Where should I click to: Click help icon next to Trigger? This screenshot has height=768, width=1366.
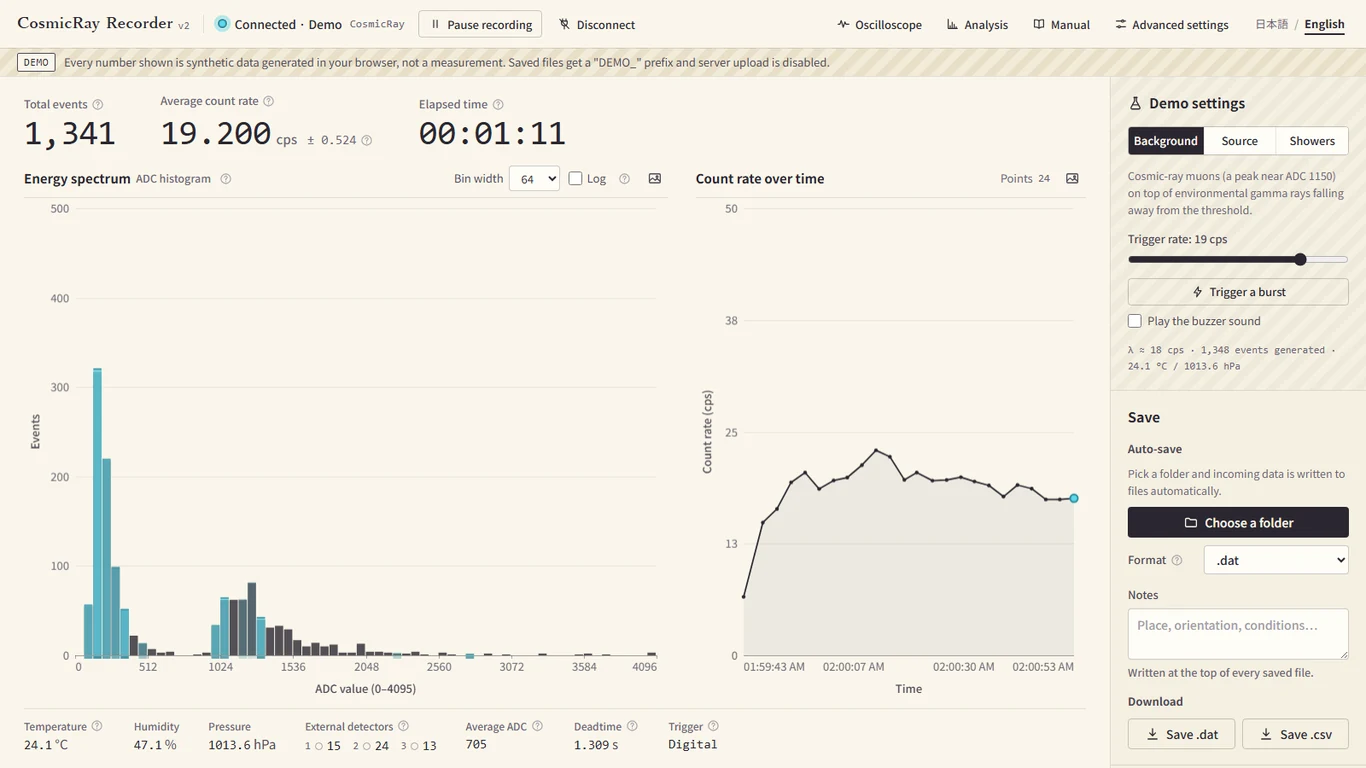[713, 726]
